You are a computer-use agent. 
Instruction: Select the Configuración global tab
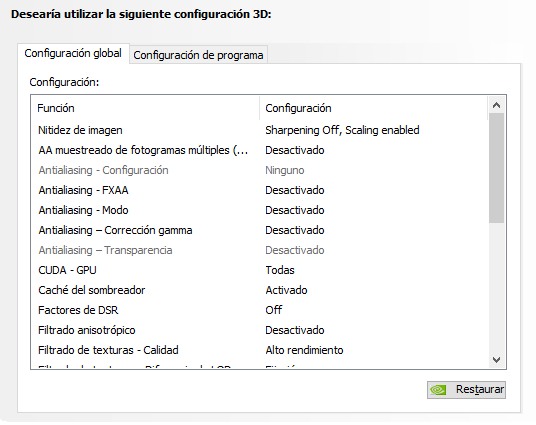[73, 53]
